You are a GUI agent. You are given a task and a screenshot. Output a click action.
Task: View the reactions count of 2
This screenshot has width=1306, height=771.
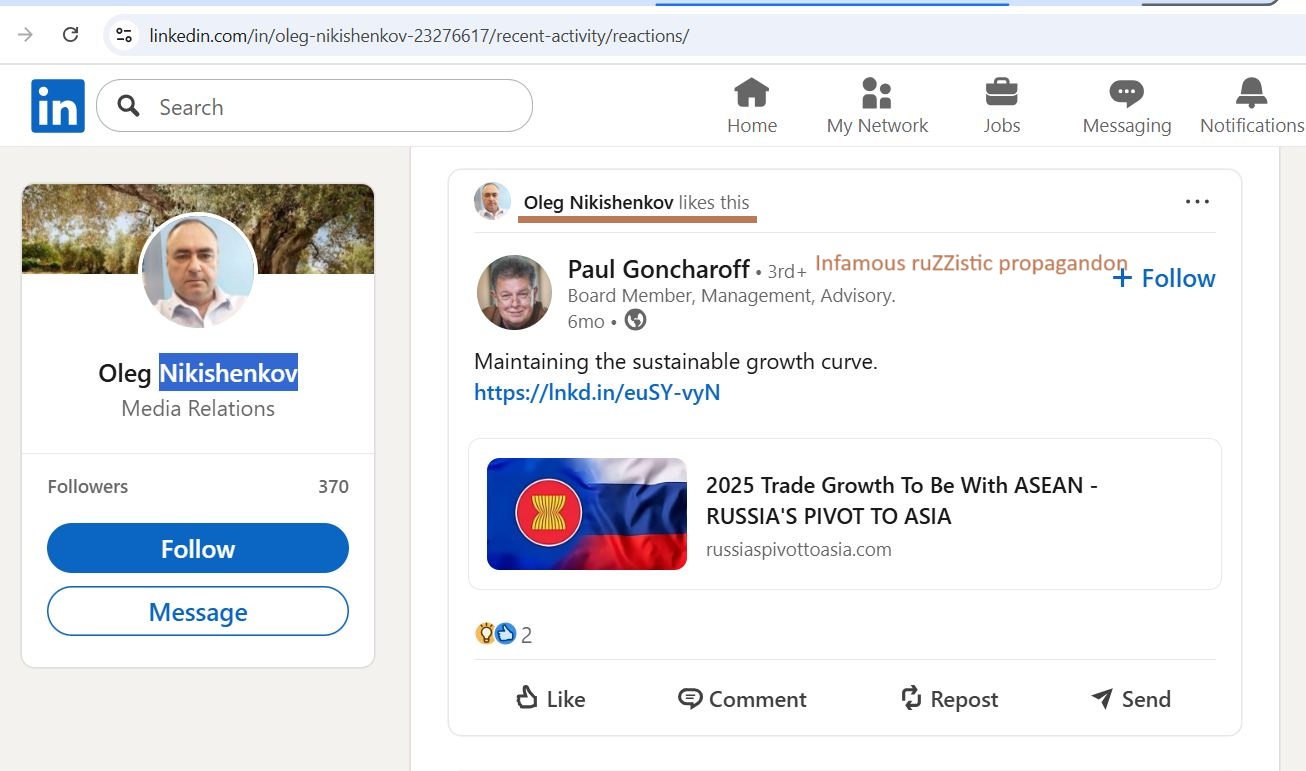(527, 635)
